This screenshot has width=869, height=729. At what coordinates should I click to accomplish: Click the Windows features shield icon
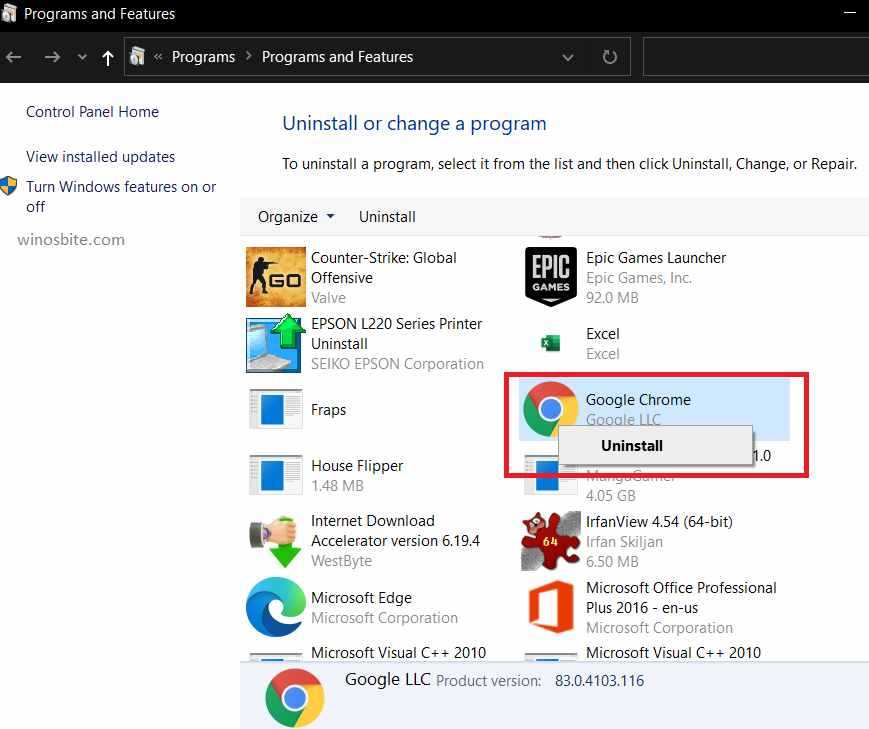pos(8,186)
